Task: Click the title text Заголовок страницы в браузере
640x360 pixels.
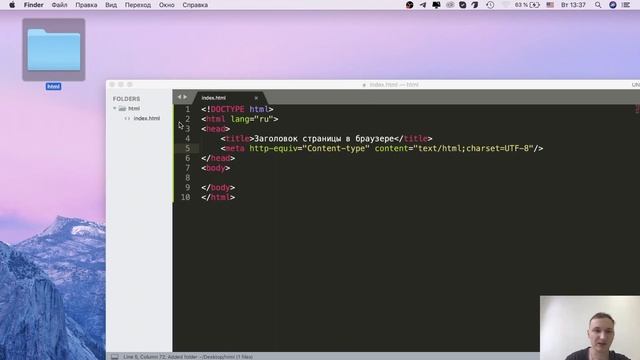Action: pyautogui.click(x=324, y=139)
